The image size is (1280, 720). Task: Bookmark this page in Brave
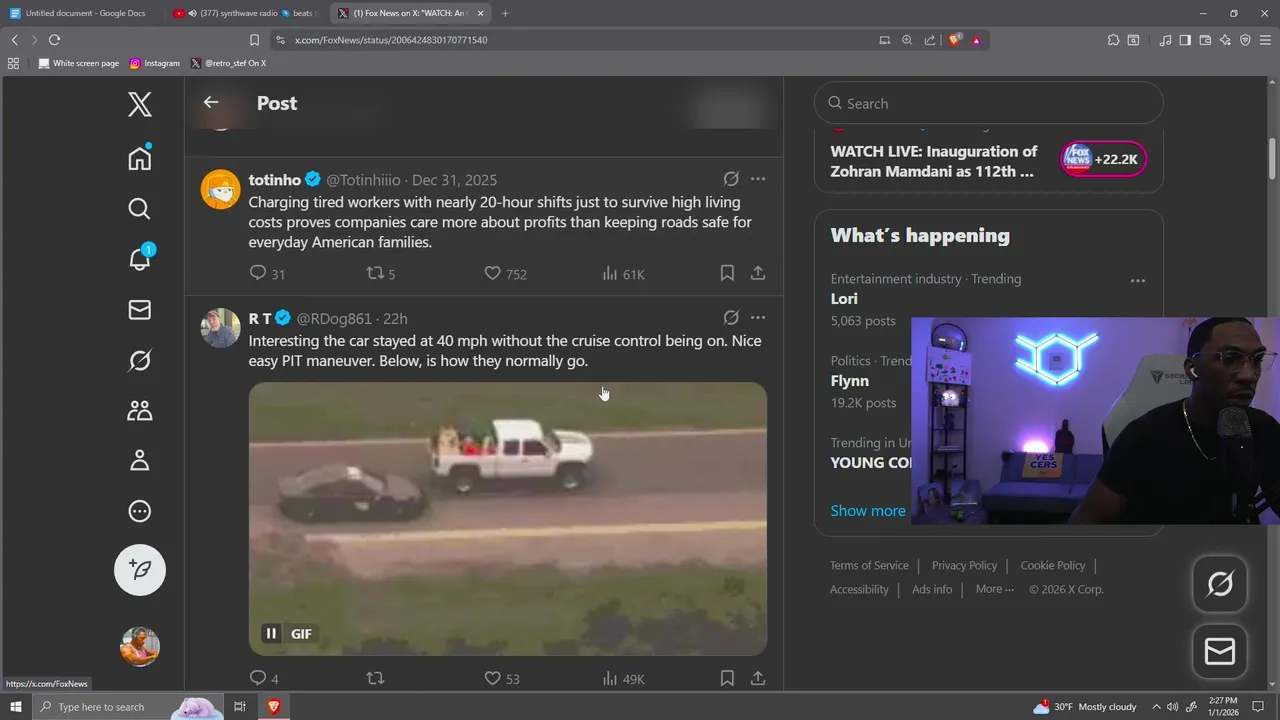(254, 40)
